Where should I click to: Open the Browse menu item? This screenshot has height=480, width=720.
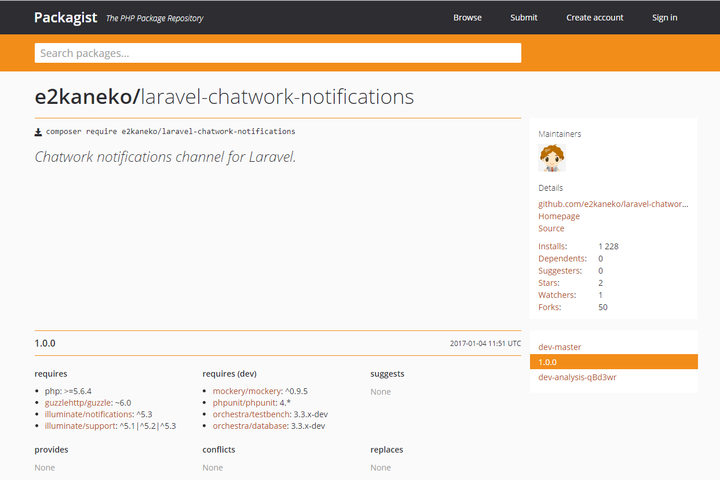coord(467,17)
